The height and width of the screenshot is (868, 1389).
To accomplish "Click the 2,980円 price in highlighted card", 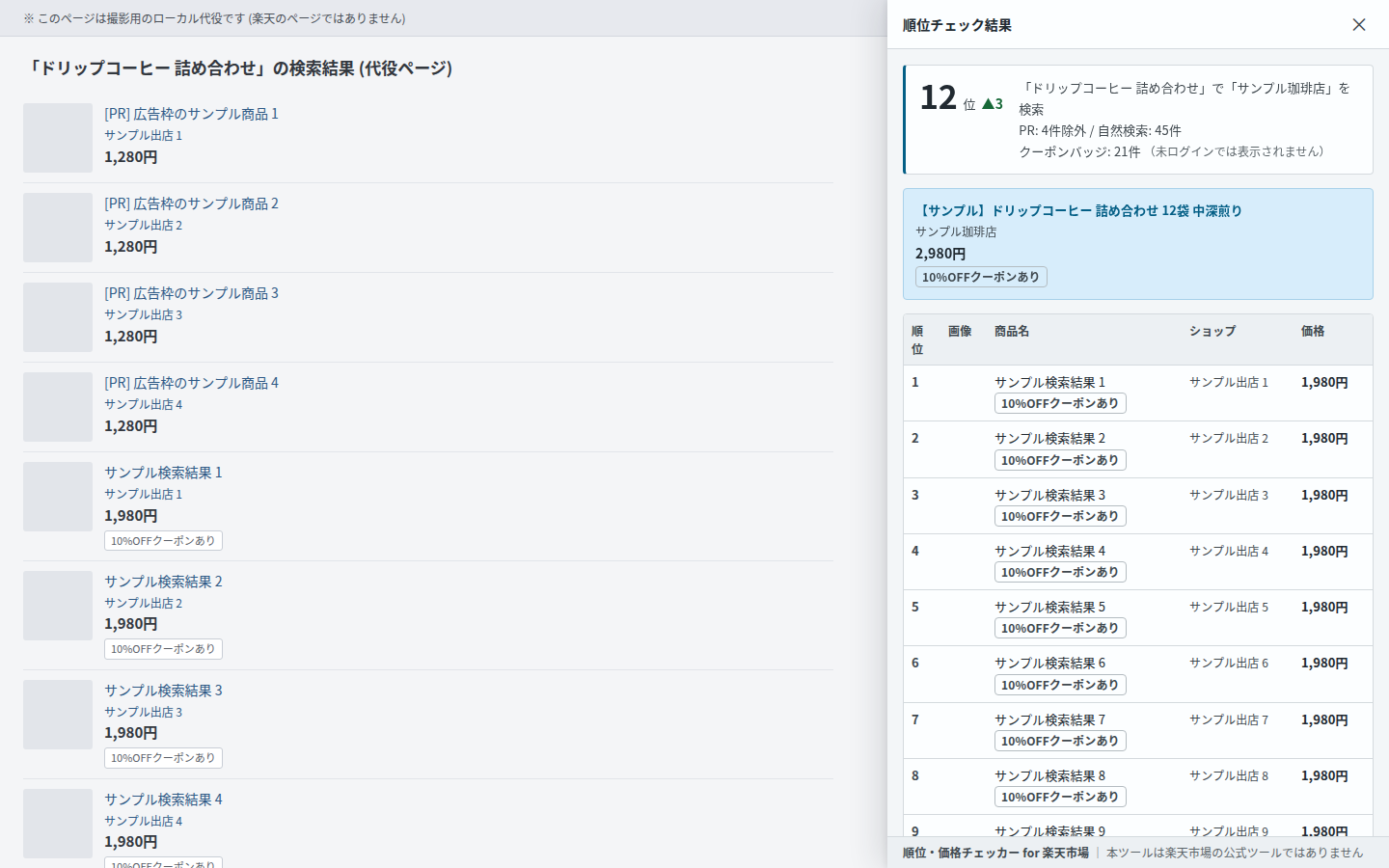I will click(x=940, y=254).
